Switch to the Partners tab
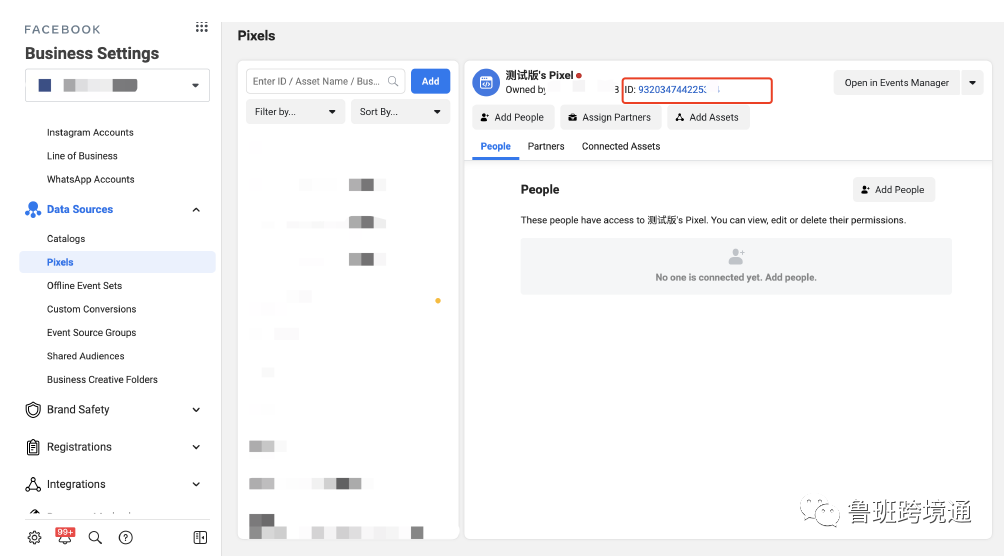This screenshot has height=556, width=1004. (546, 146)
